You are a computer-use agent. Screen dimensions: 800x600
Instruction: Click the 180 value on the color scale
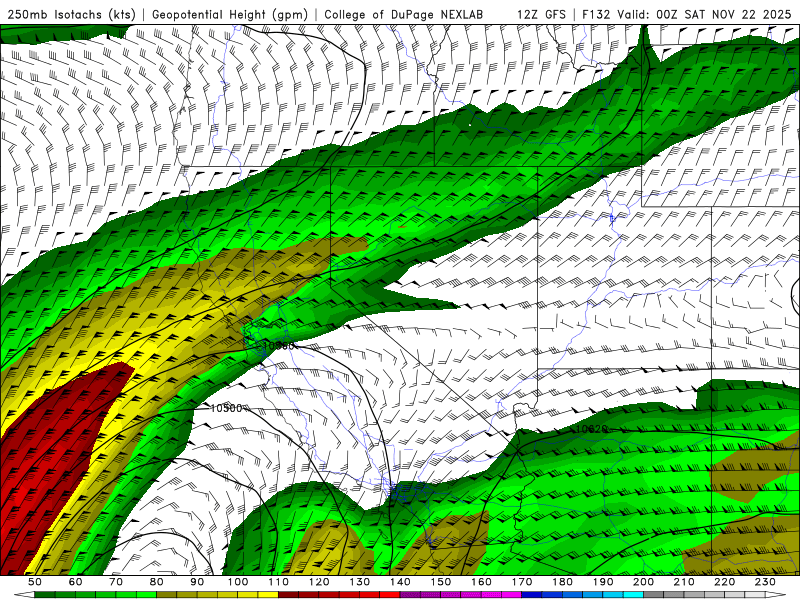pos(562,582)
